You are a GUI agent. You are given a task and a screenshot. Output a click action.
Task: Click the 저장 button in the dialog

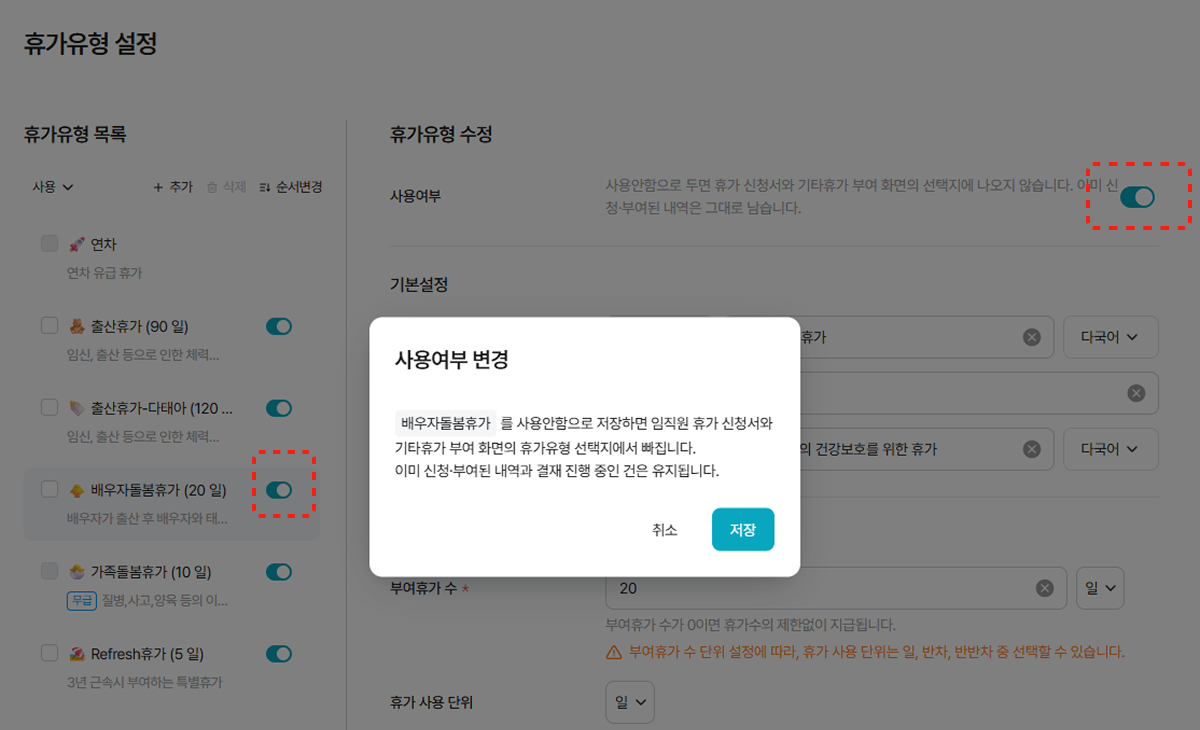743,530
